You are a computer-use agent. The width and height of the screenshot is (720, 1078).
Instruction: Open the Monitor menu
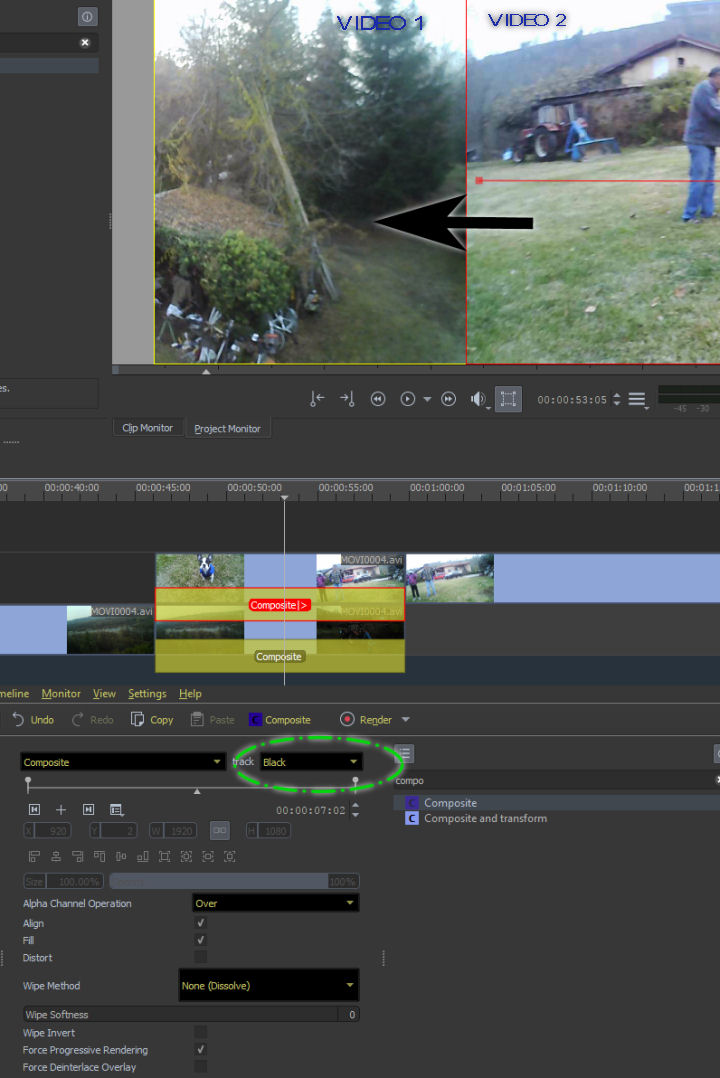tap(61, 694)
